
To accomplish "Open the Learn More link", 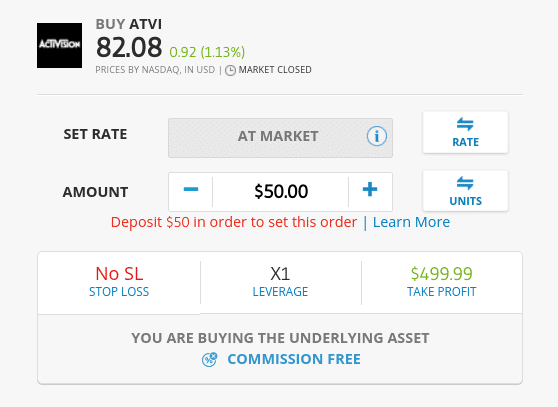I will pos(411,222).
